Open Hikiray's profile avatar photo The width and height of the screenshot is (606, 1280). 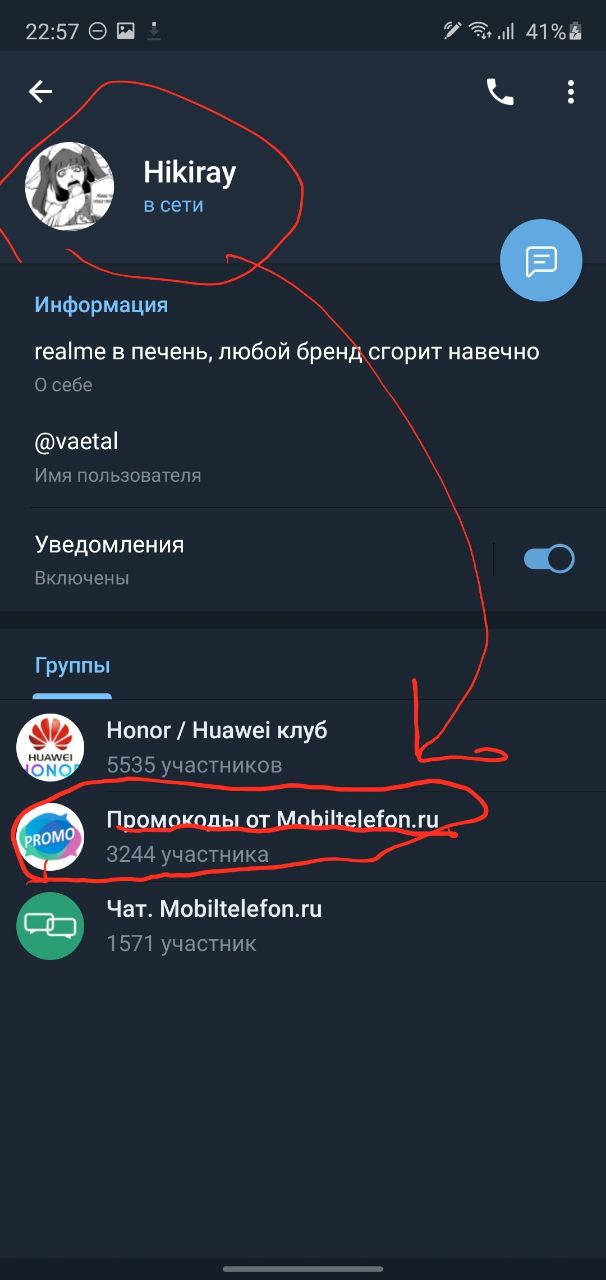69,186
